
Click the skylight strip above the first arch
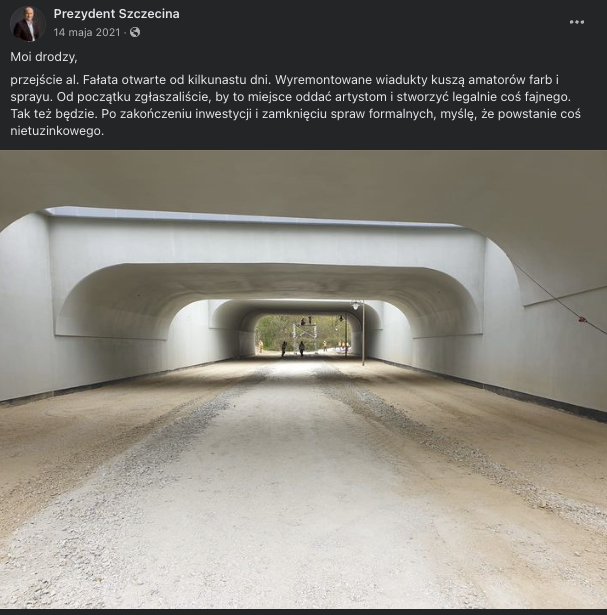click(x=251, y=217)
